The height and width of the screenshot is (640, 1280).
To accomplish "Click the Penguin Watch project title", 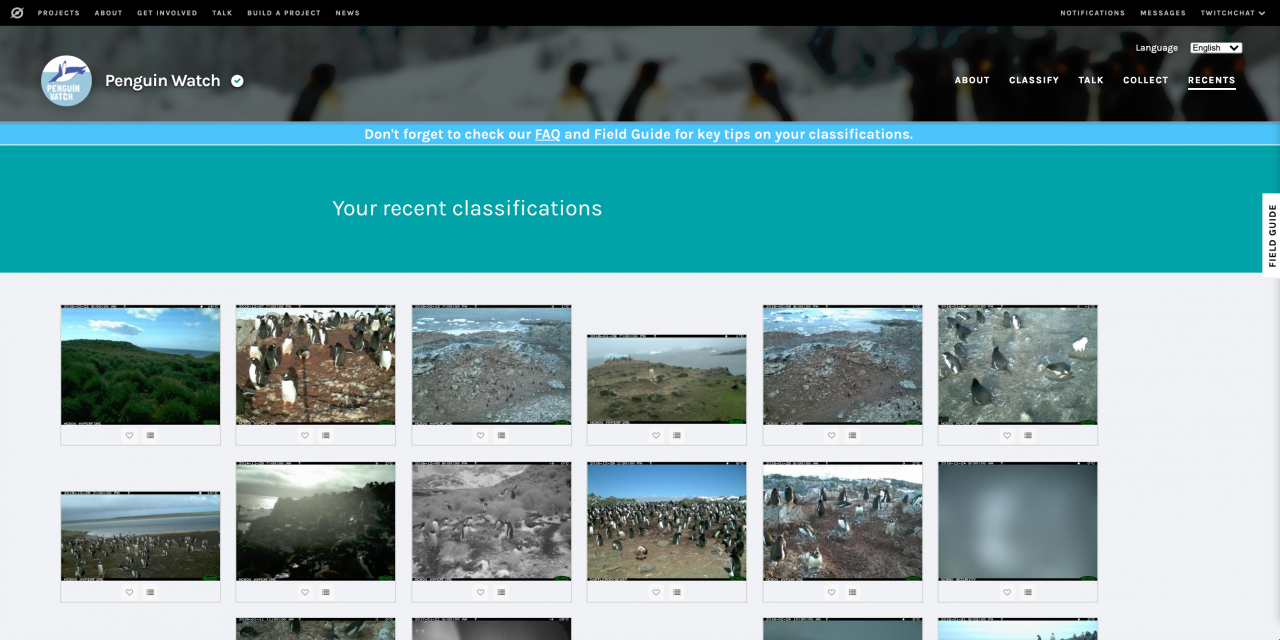I will tap(163, 81).
